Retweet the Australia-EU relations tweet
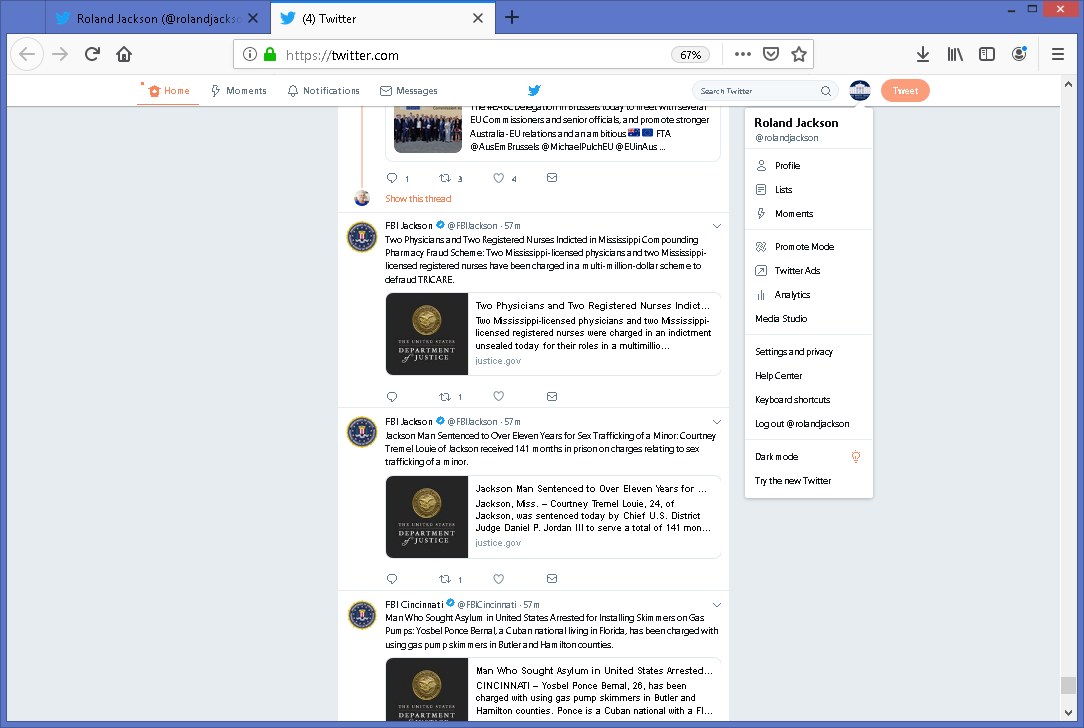 click(x=445, y=178)
